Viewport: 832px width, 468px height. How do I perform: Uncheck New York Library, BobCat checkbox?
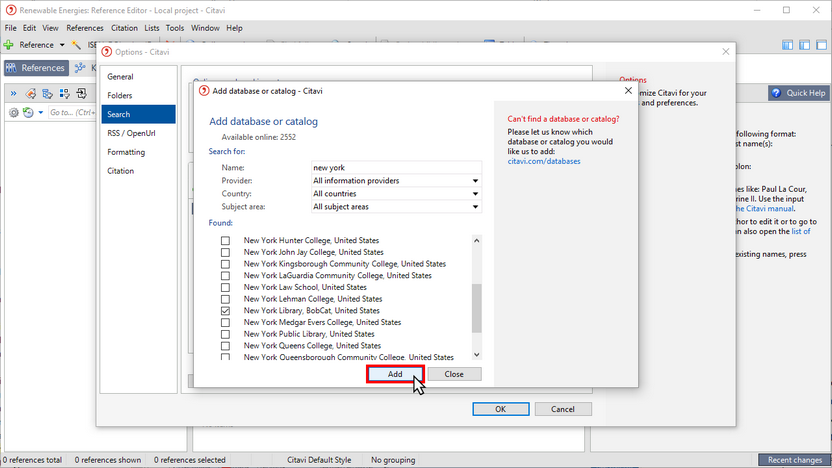tap(226, 311)
